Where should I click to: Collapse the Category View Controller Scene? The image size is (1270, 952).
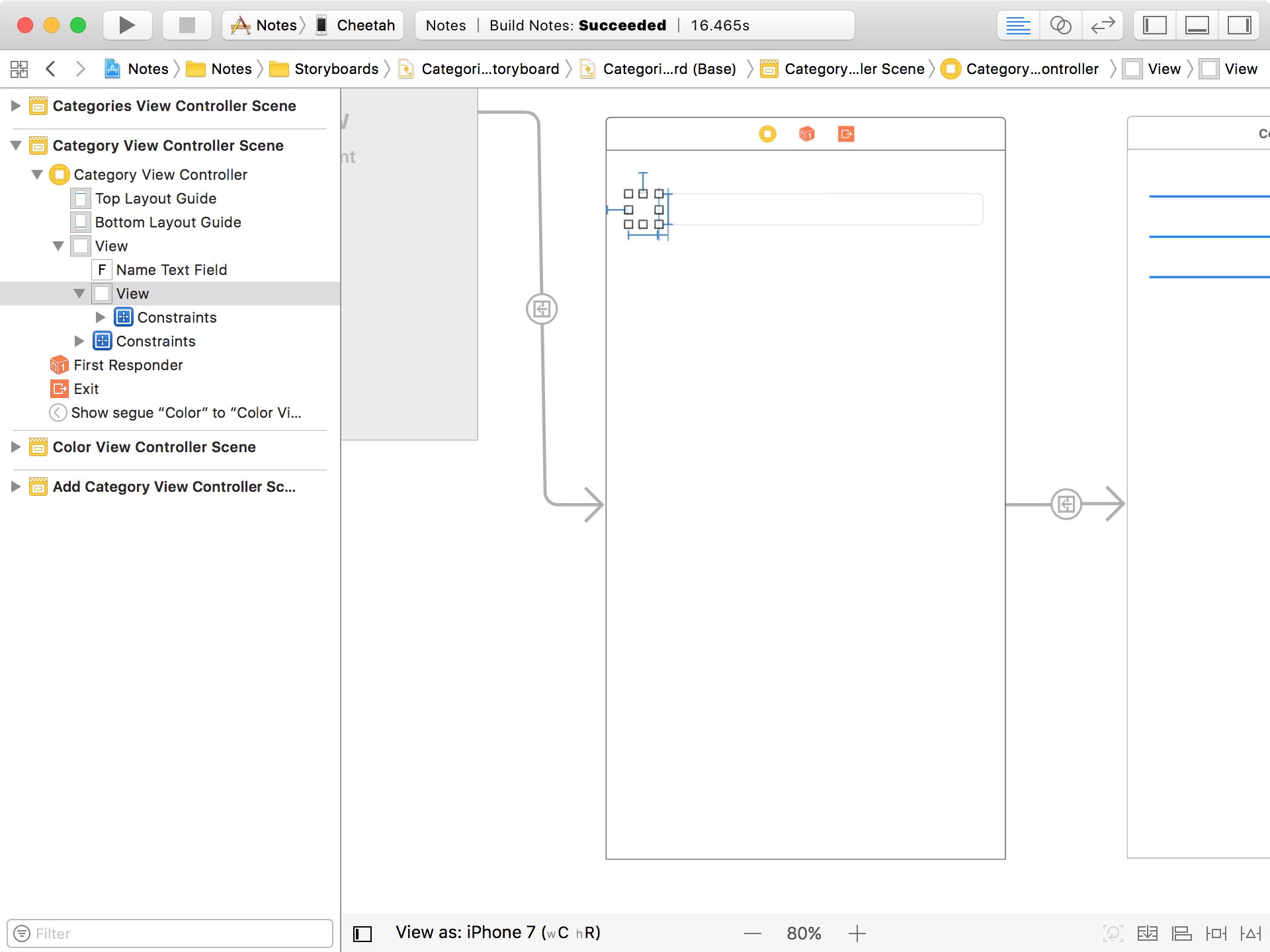(x=16, y=145)
